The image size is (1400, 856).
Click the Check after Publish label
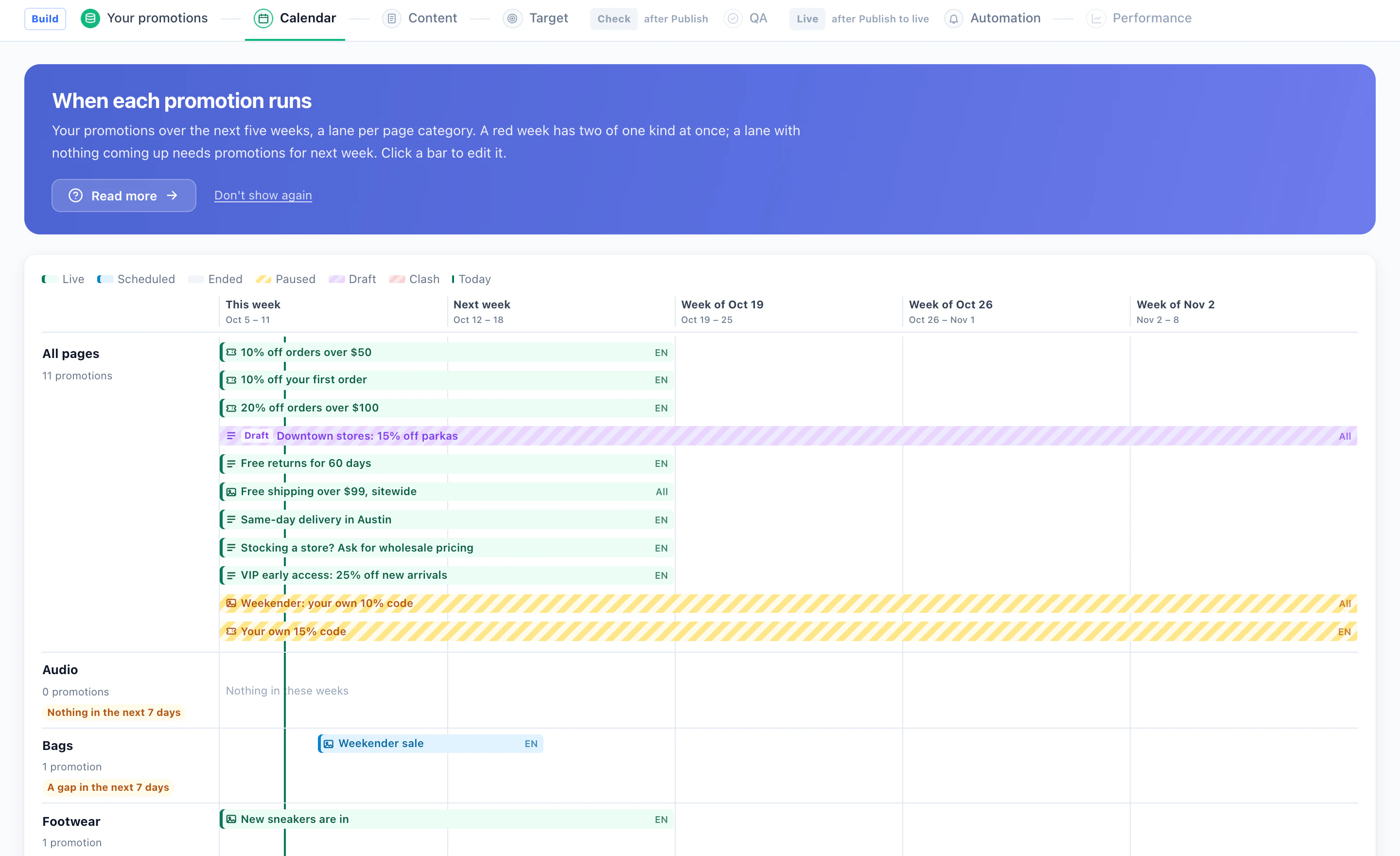tap(649, 19)
